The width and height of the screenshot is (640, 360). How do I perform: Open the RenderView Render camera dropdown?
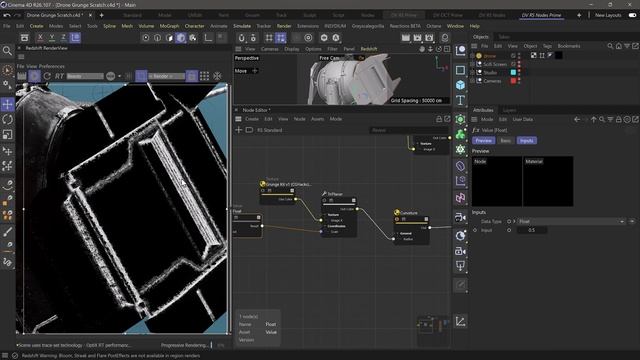(x=166, y=76)
